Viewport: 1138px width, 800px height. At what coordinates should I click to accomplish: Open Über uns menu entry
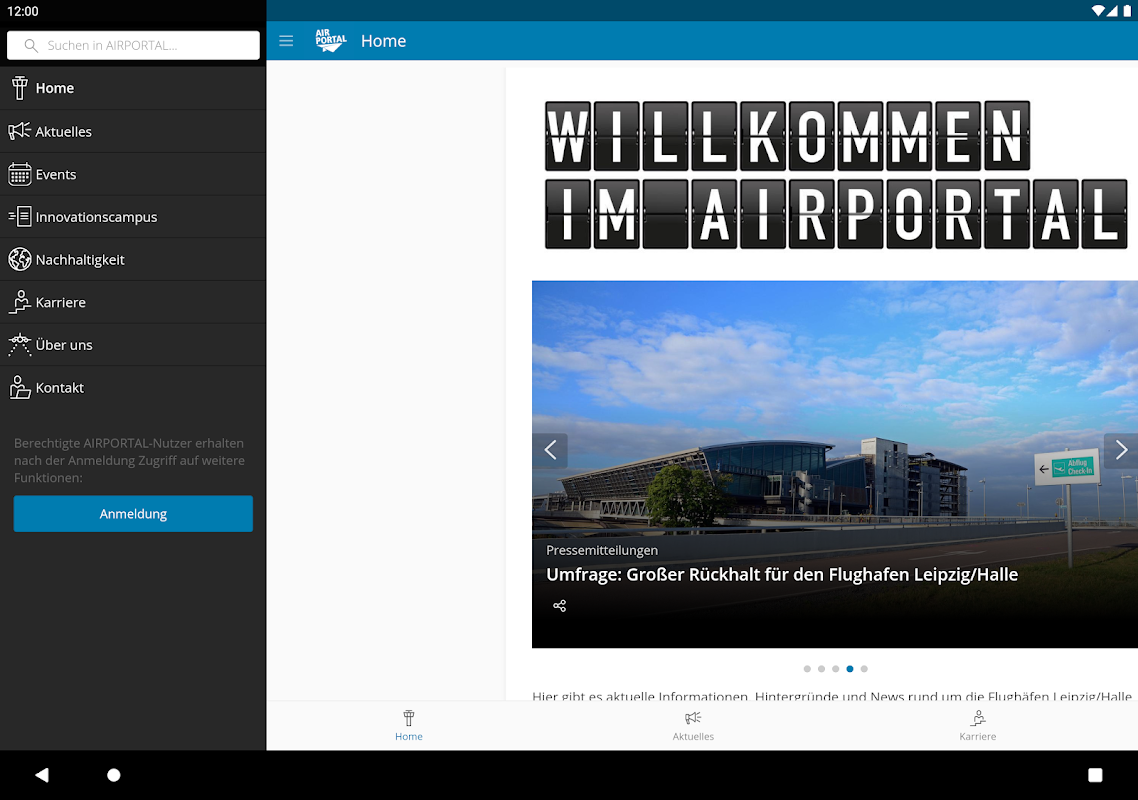(x=133, y=345)
